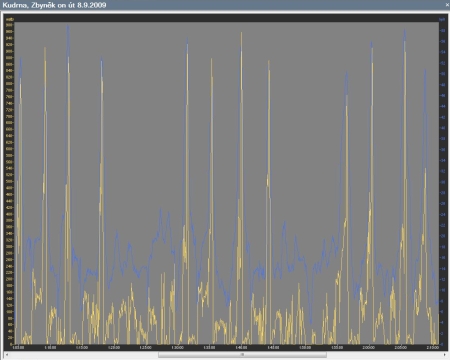Click the grip at the scrollbar thumb's center
Screen dimensions: 450x360
pos(242,355)
